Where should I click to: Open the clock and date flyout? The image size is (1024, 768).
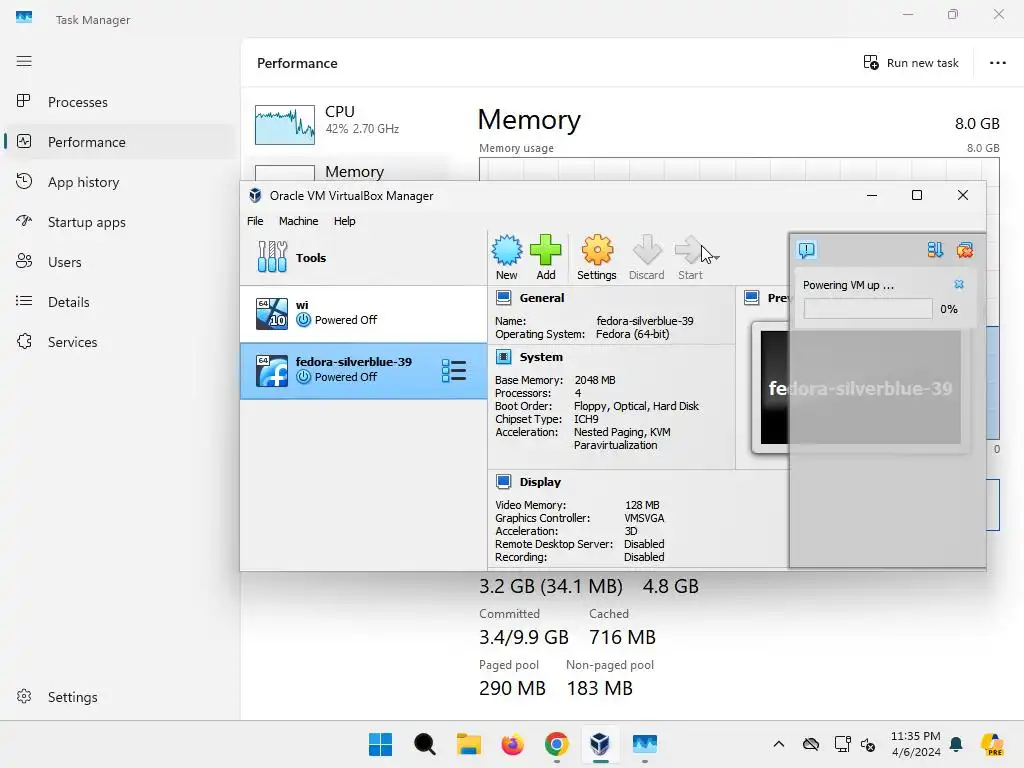[x=916, y=744]
